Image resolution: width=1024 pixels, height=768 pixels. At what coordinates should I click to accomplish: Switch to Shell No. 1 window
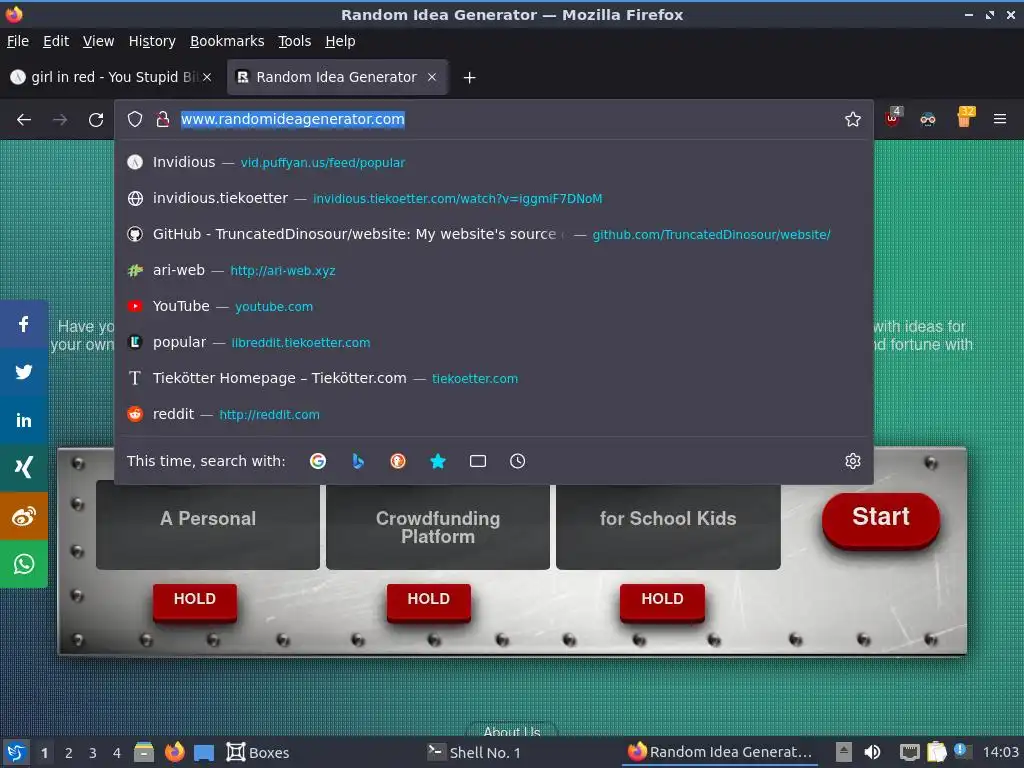pos(475,752)
